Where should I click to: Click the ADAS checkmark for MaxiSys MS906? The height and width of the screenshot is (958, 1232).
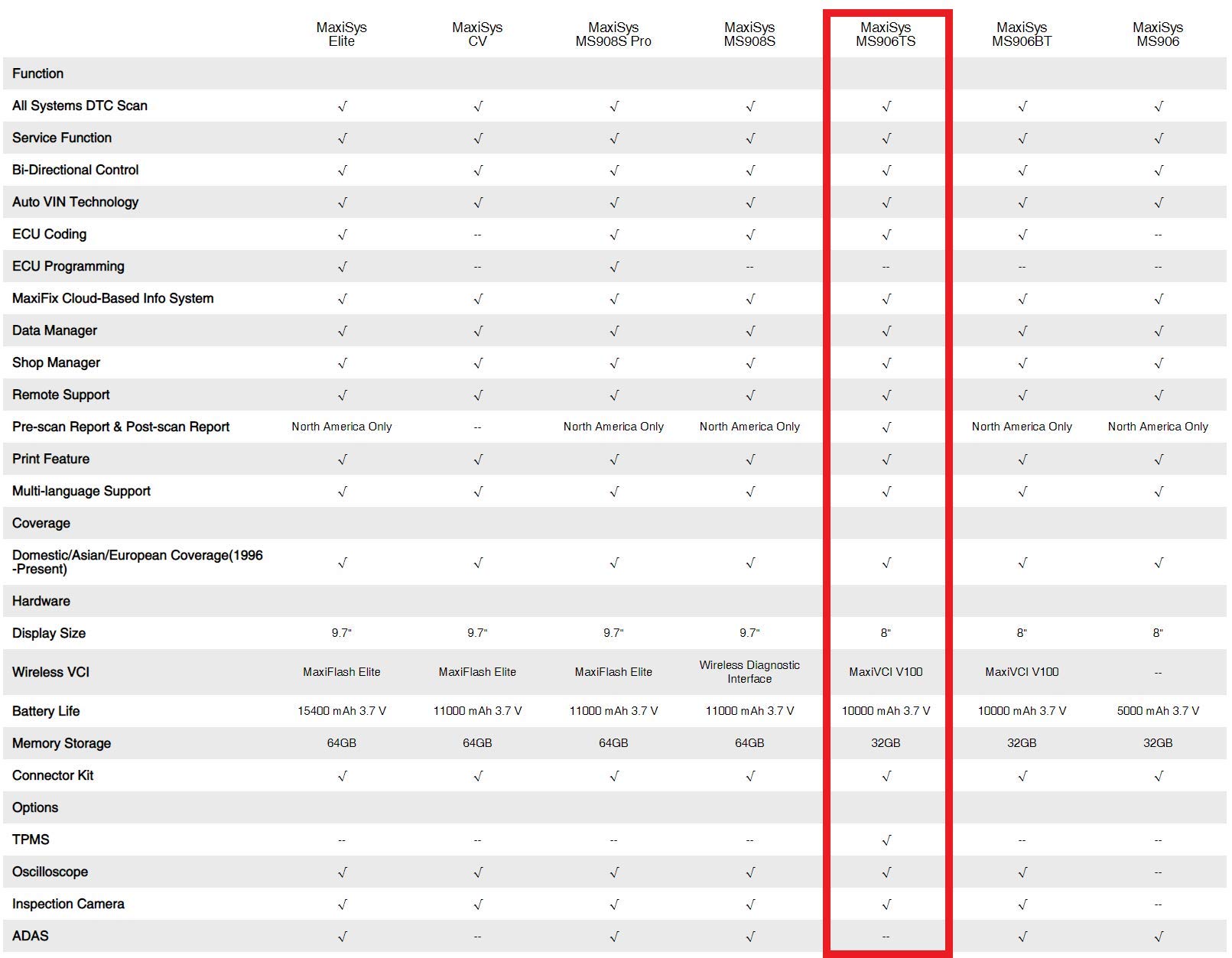coord(1159,937)
